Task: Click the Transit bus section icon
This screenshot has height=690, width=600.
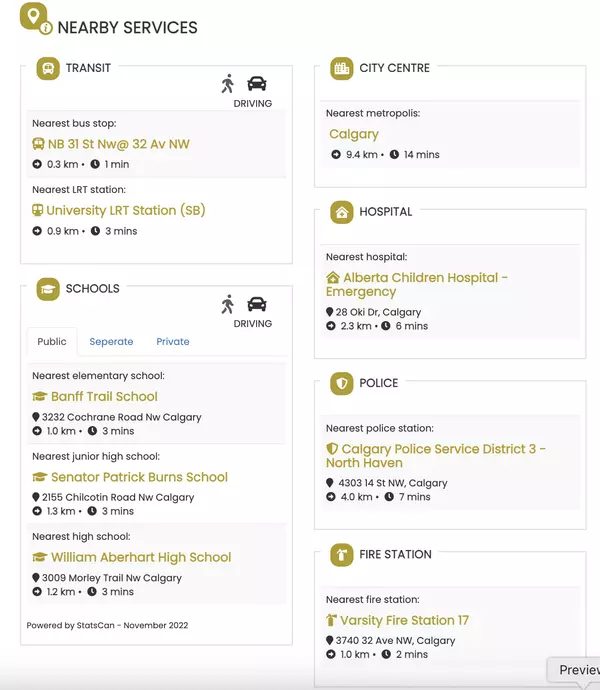Action: tap(48, 69)
